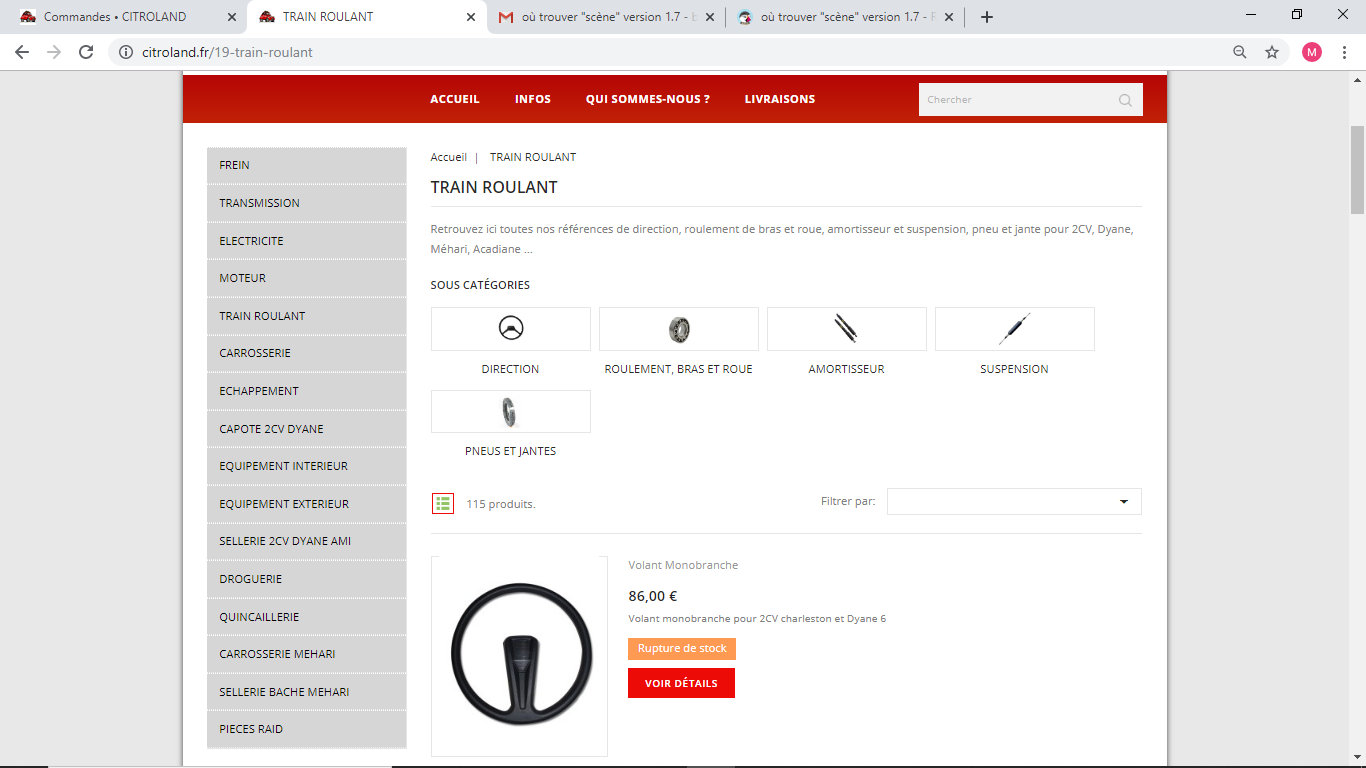Open the SUSPENSION subcategory label
The width and height of the screenshot is (1366, 768).
point(1014,369)
